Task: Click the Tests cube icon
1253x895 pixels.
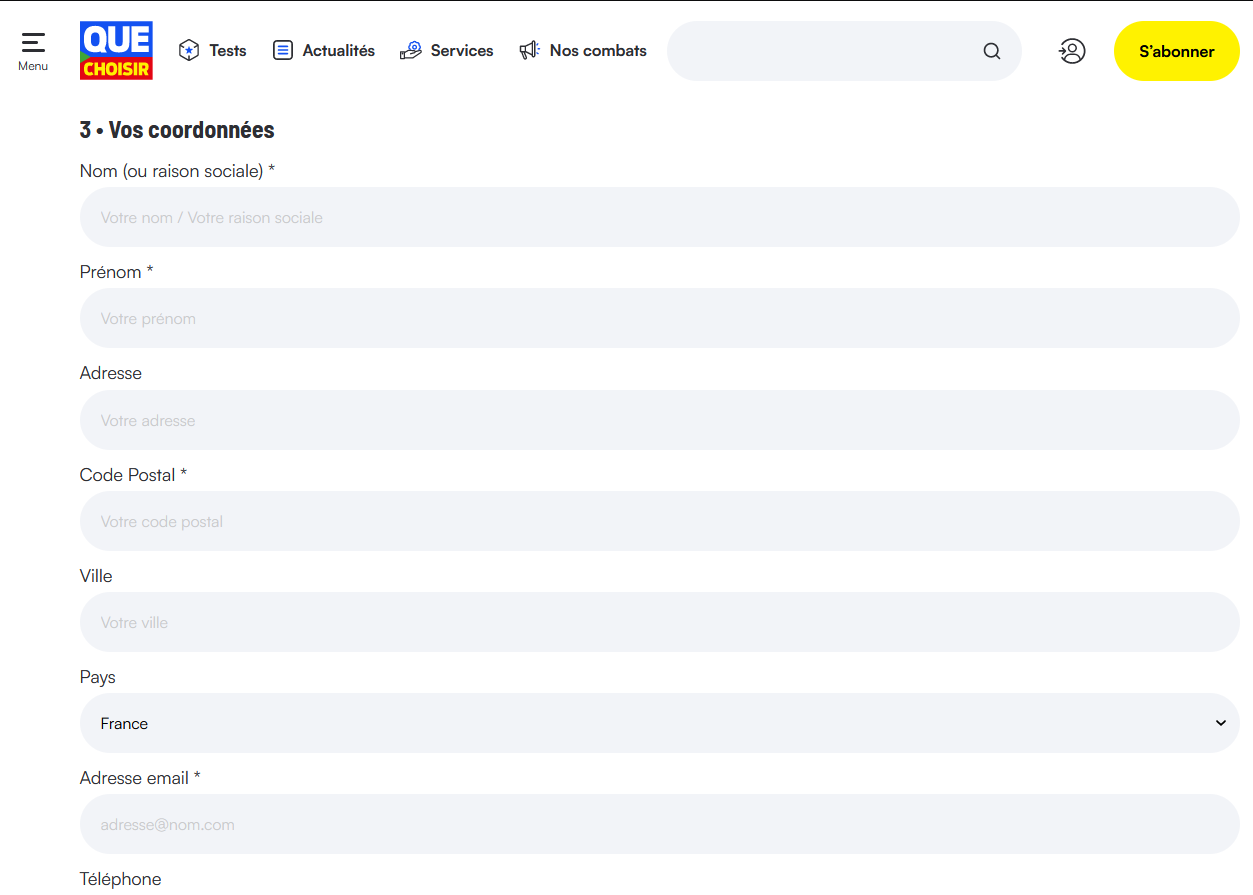Action: (x=189, y=50)
